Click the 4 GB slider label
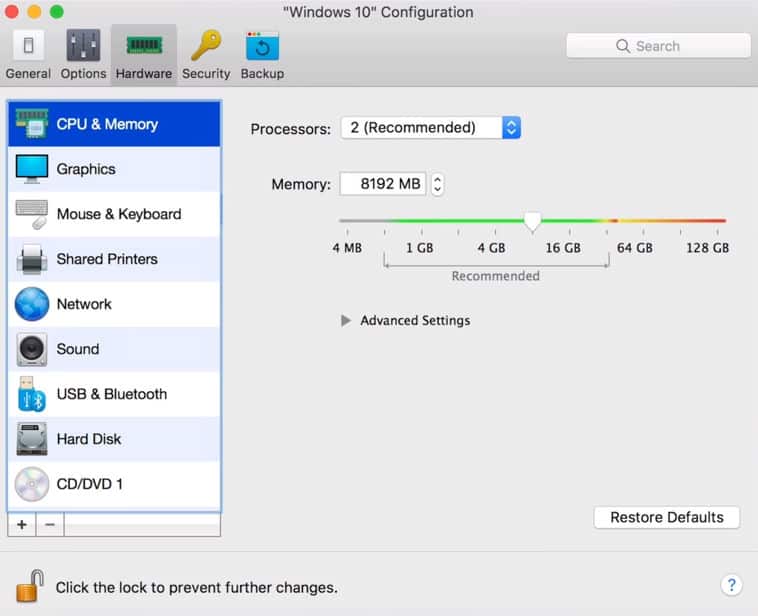The height and width of the screenshot is (616, 758). [x=491, y=248]
